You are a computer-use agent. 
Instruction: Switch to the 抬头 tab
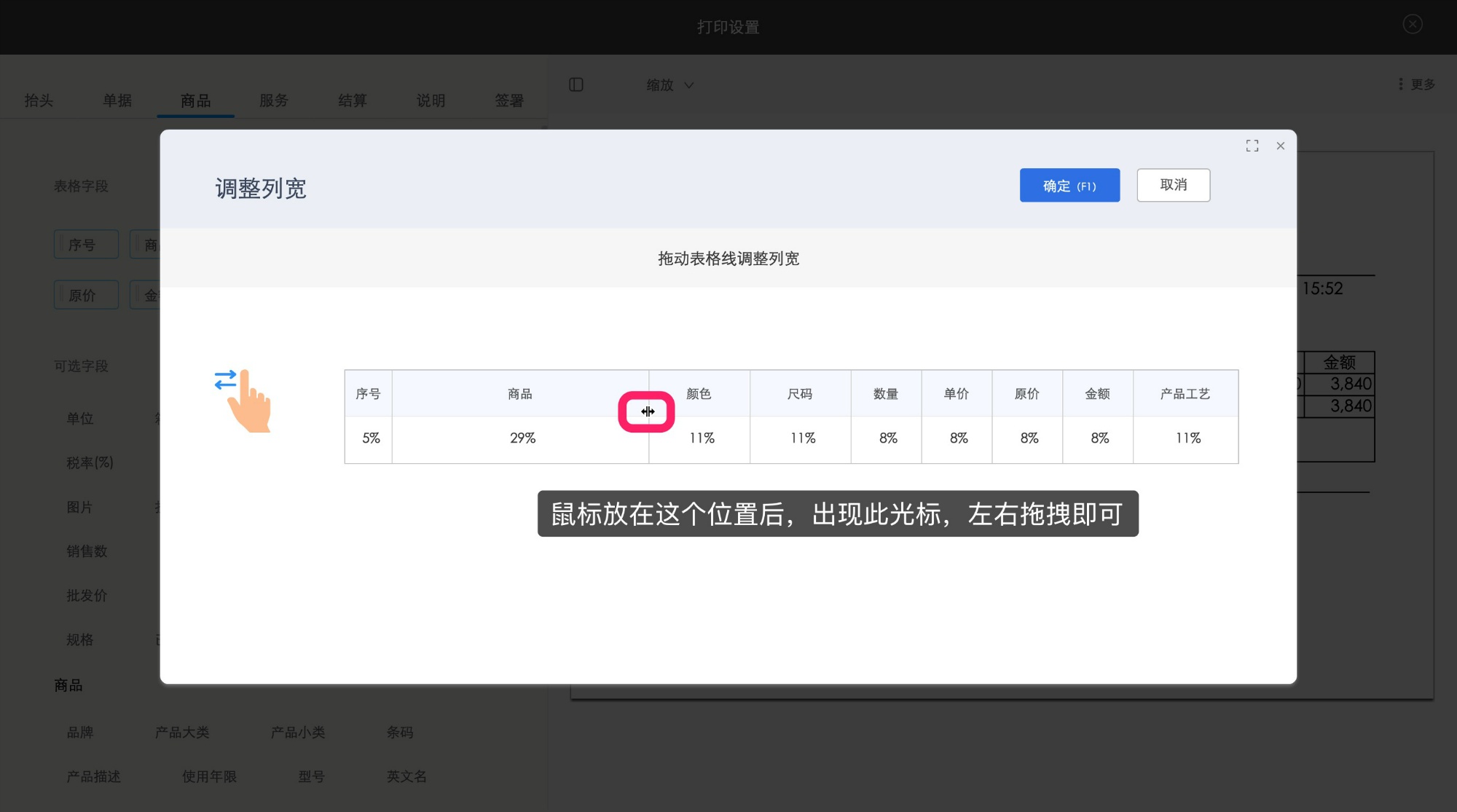click(x=39, y=100)
